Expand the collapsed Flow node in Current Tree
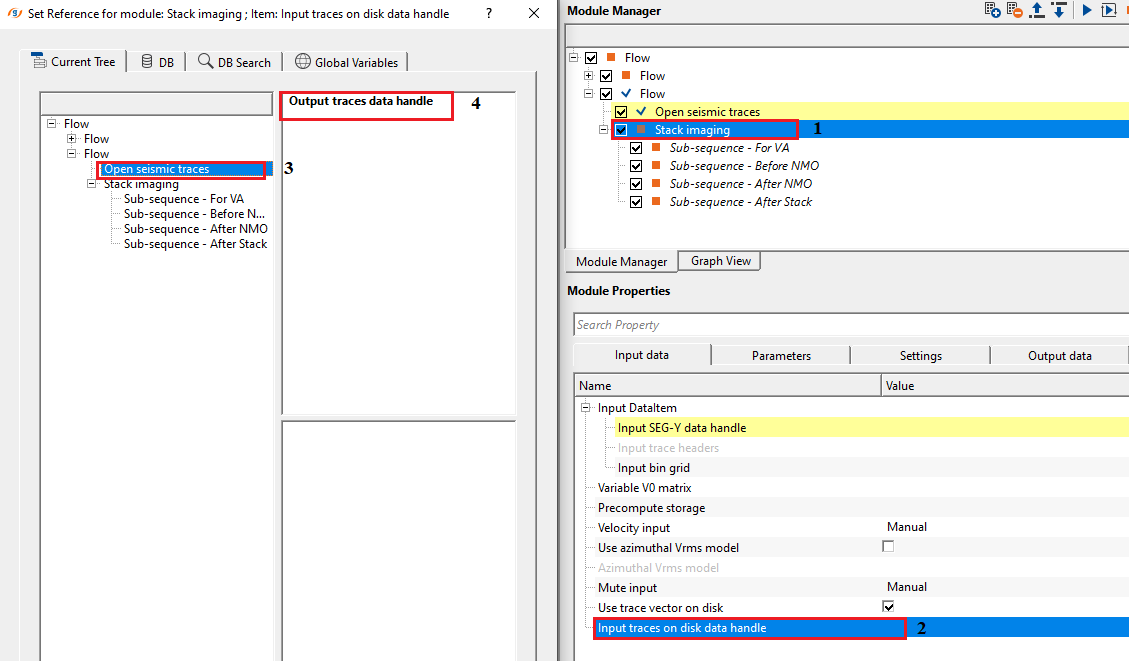This screenshot has height=661, width=1129. [72, 139]
